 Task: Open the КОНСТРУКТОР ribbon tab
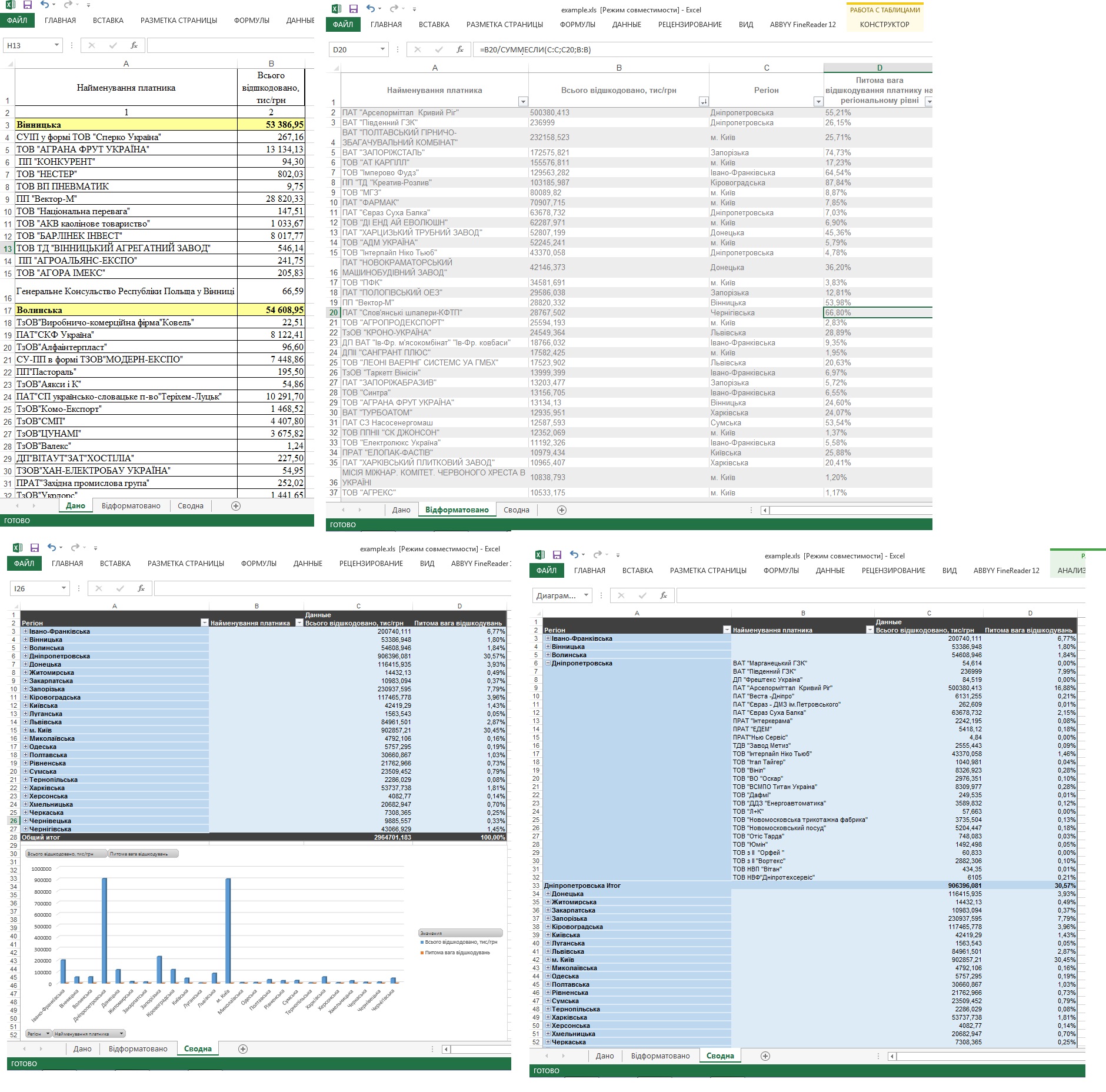tap(884, 24)
